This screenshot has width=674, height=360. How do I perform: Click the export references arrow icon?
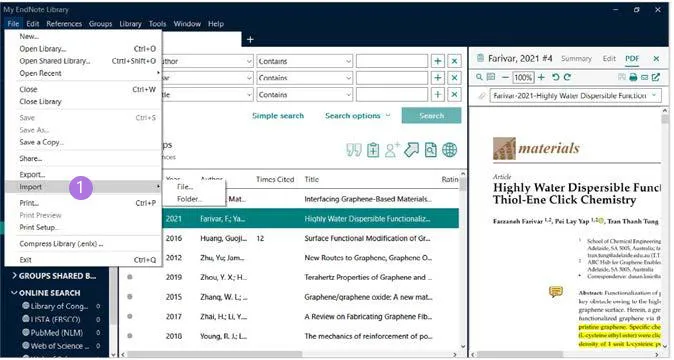coord(411,150)
